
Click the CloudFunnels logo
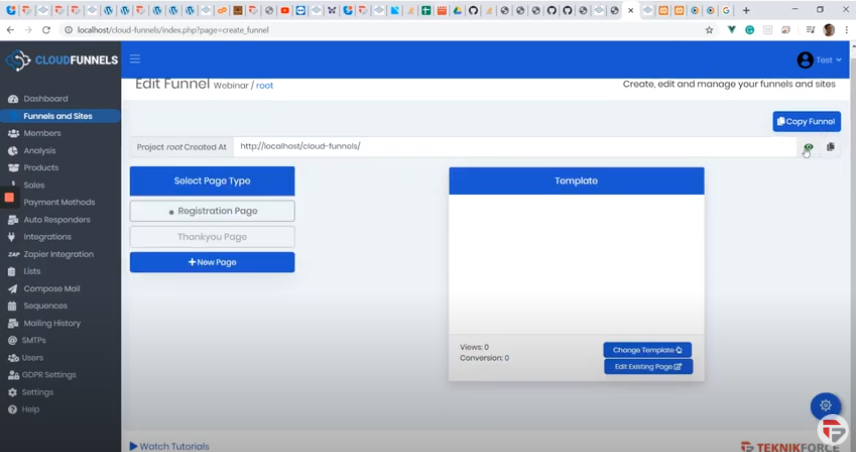tap(62, 60)
